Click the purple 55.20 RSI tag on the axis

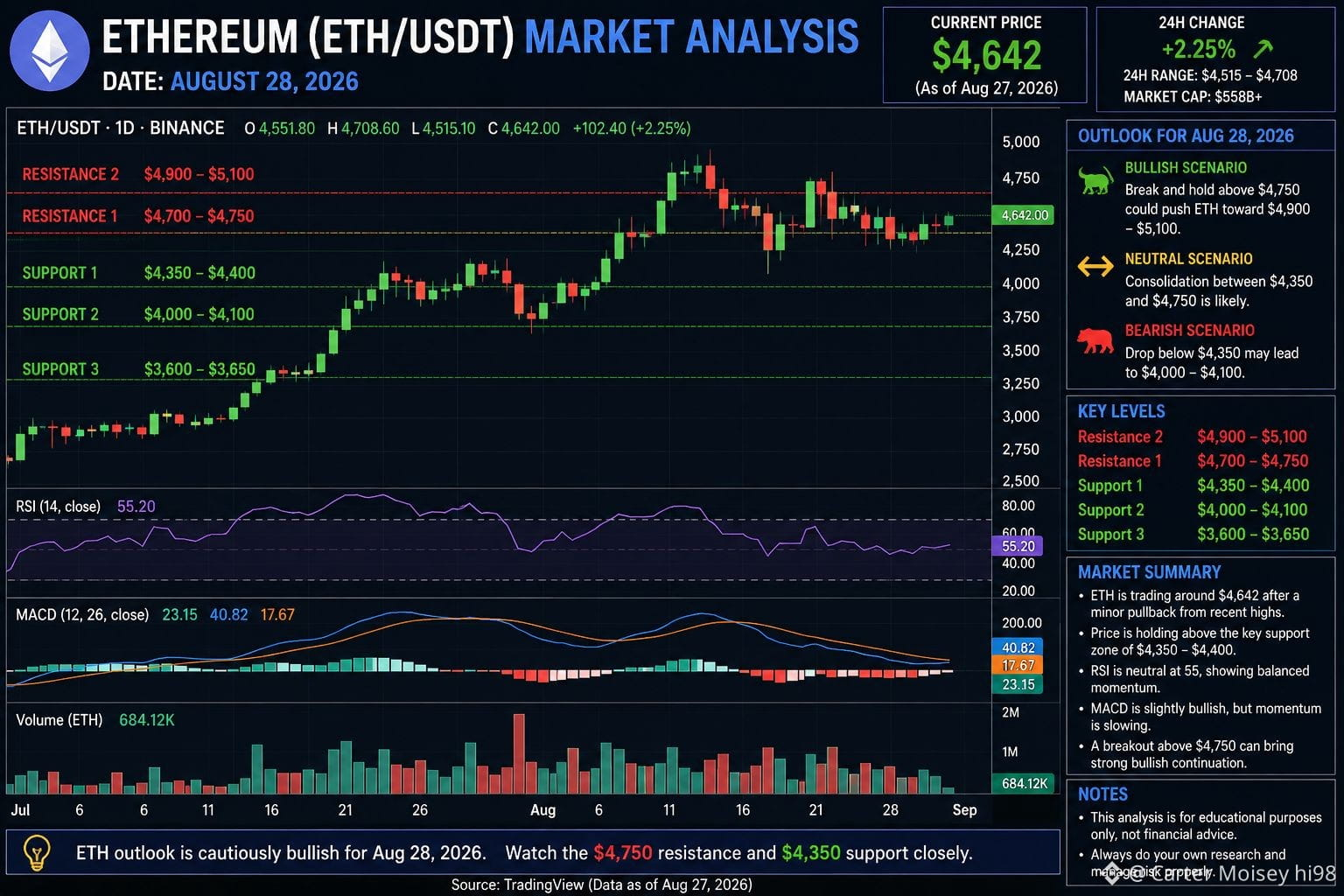(1018, 546)
